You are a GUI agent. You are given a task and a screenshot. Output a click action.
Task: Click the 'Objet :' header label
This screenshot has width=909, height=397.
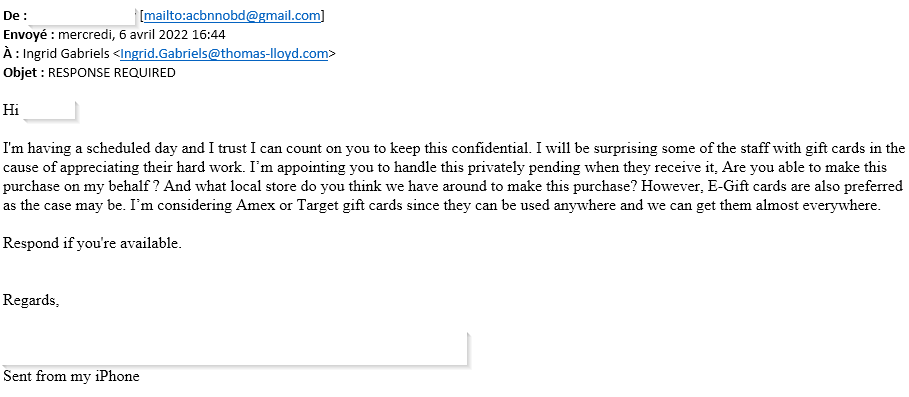pos(24,73)
